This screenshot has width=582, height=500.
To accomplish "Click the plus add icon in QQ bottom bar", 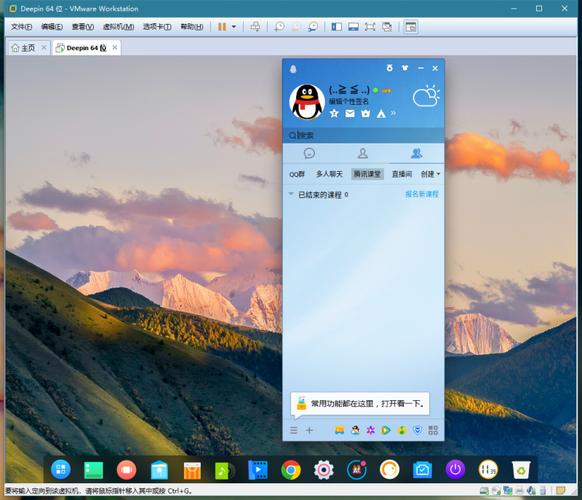I will [309, 430].
